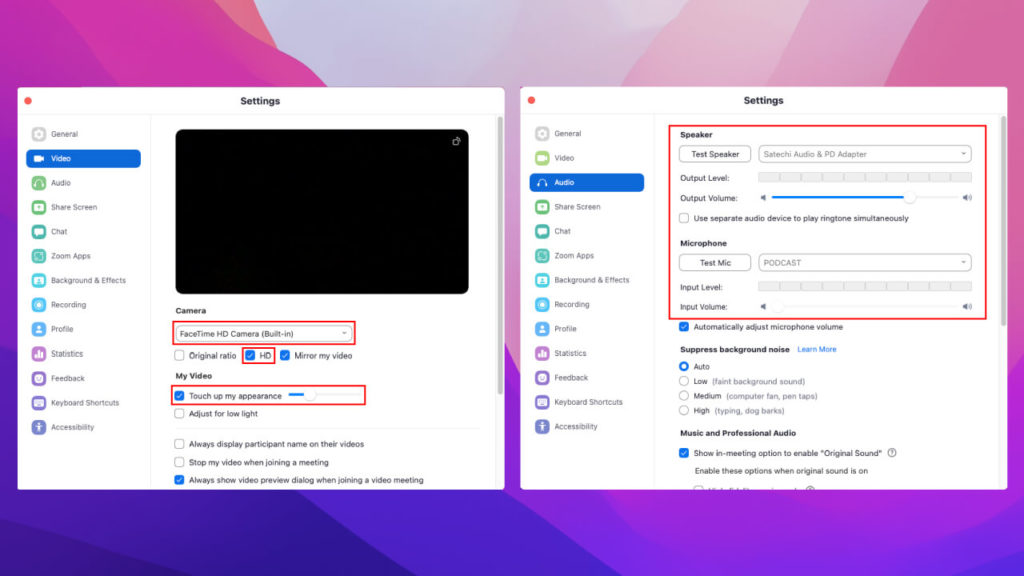This screenshot has width=1024, height=576.
Task: Click General gear icon in right Settings window
Action: (x=542, y=133)
